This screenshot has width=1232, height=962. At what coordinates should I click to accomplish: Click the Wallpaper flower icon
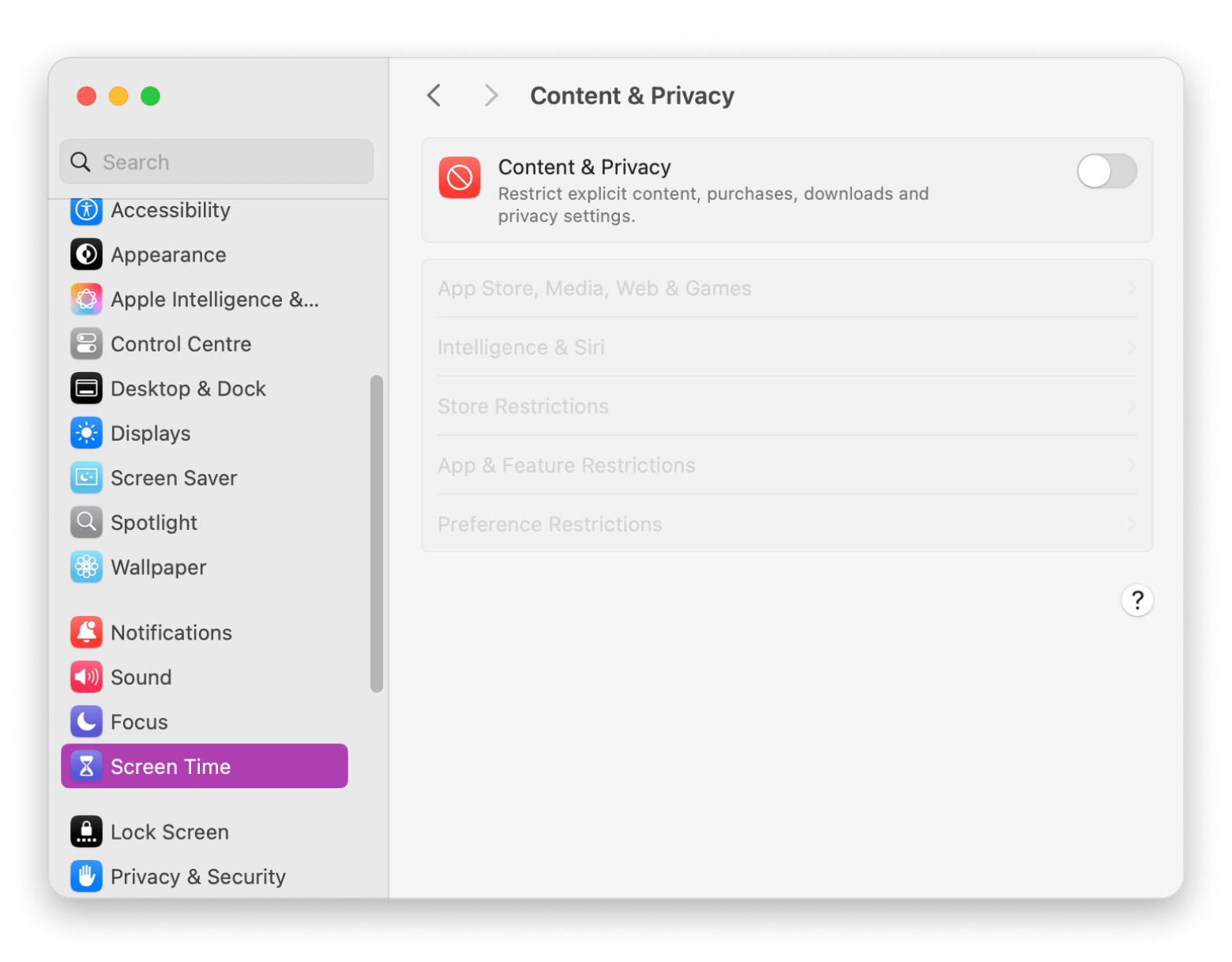point(86,567)
